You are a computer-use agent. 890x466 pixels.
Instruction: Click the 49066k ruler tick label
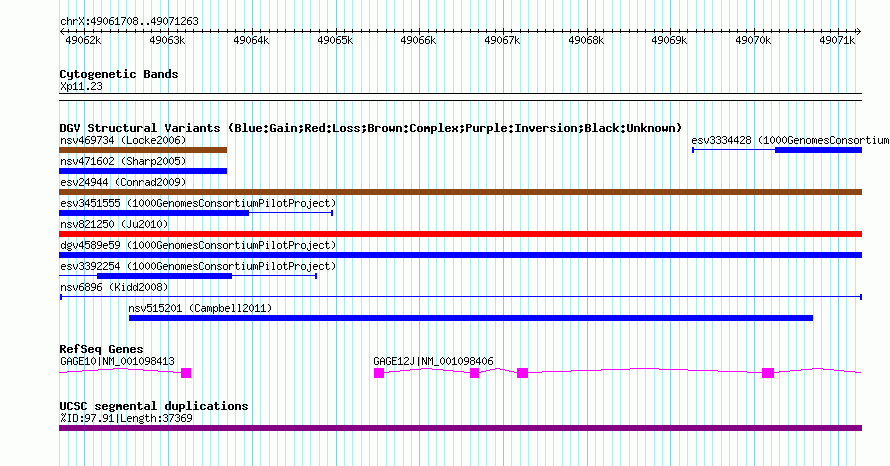point(418,40)
